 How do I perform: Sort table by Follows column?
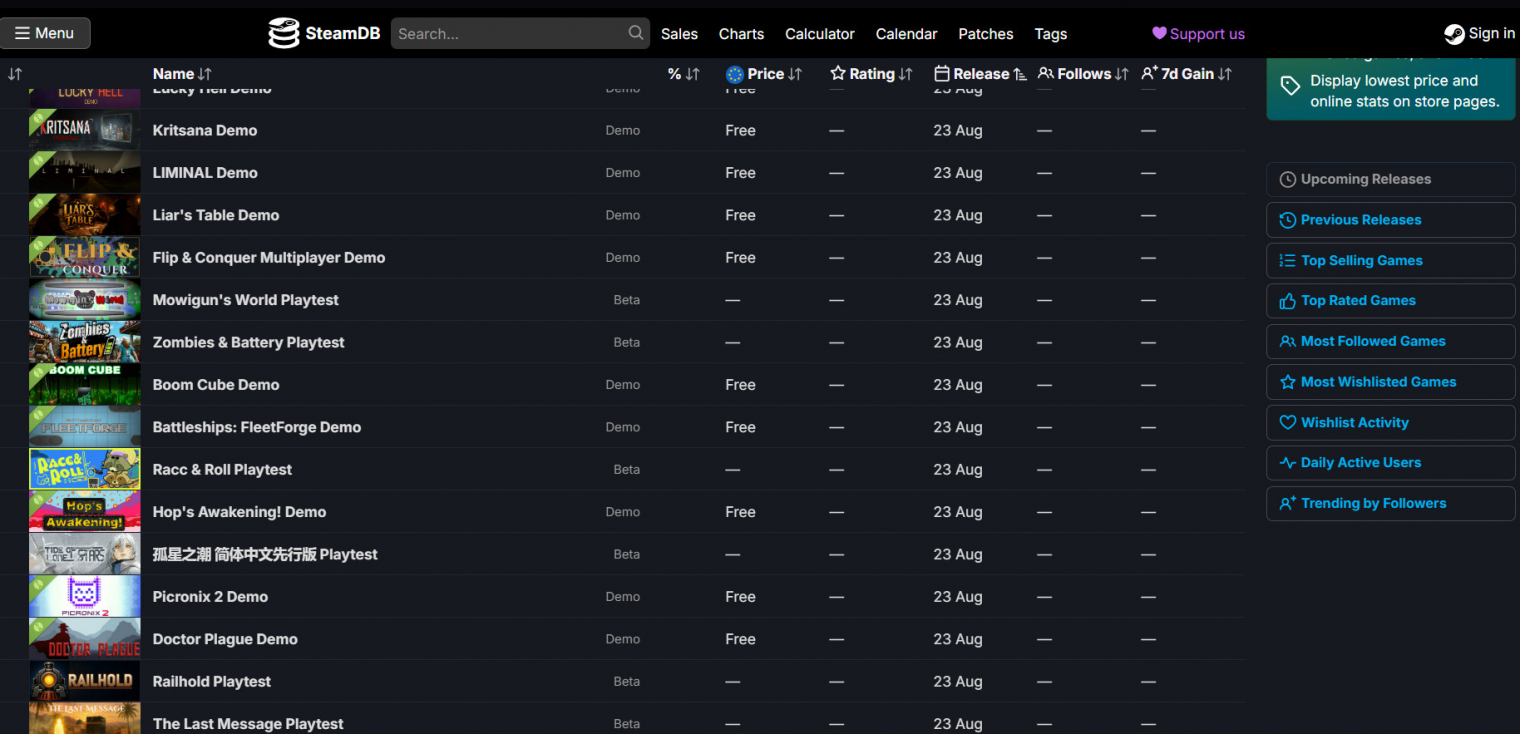pos(1083,74)
